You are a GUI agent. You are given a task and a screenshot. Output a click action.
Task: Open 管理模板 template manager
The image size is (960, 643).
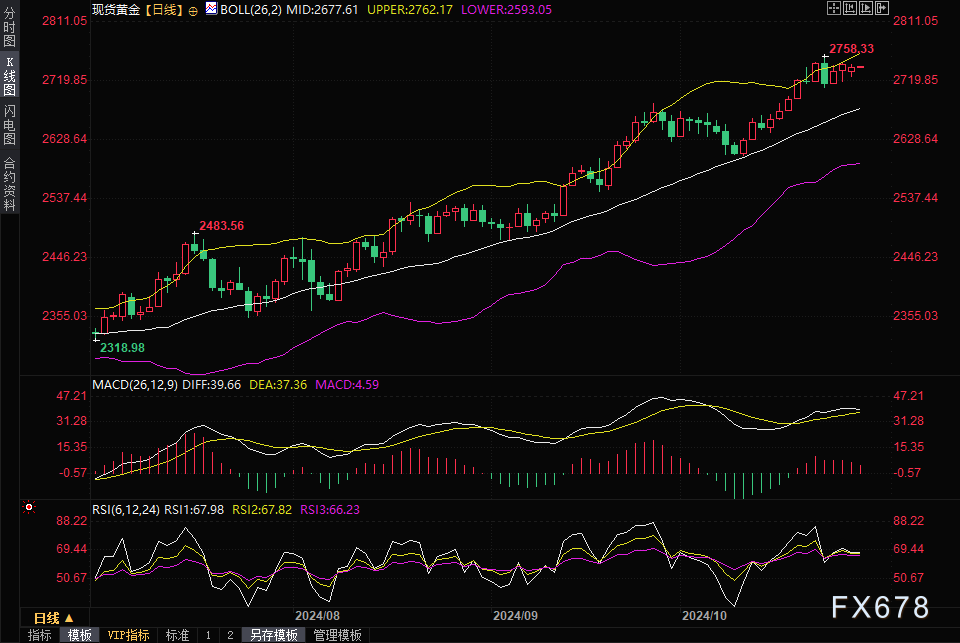tap(337, 635)
